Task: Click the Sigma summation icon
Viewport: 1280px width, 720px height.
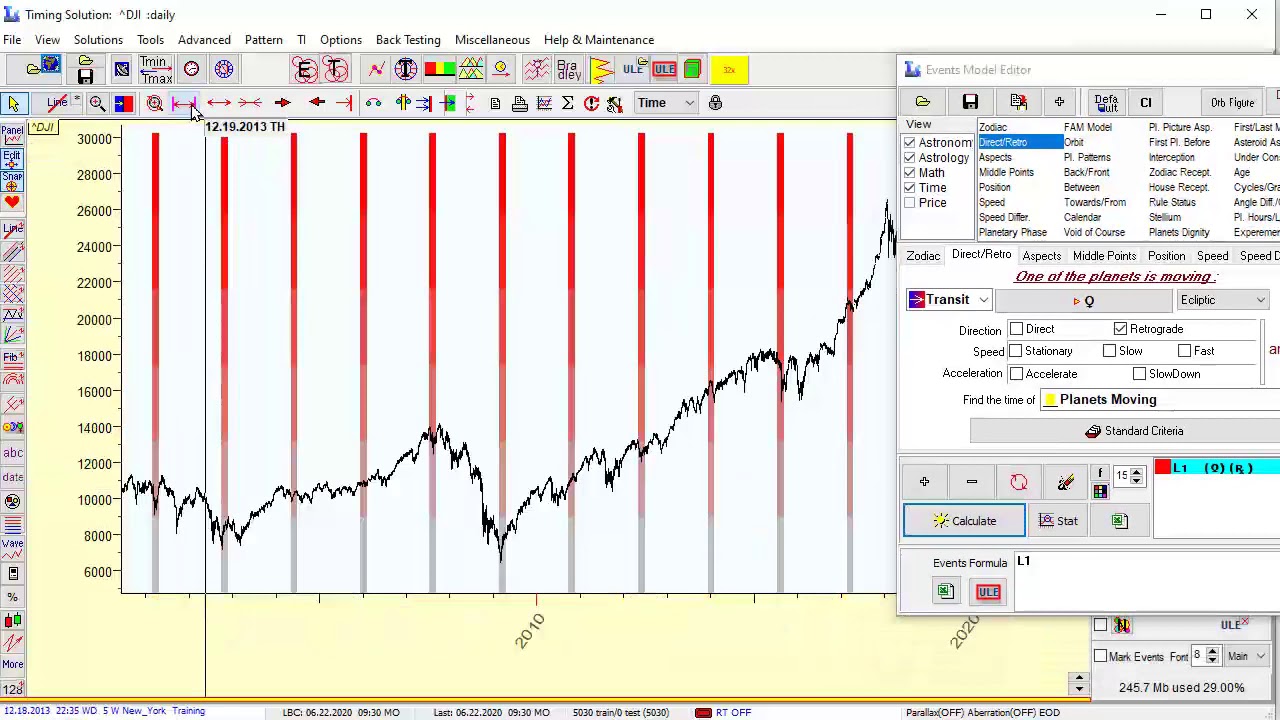Action: pos(567,103)
